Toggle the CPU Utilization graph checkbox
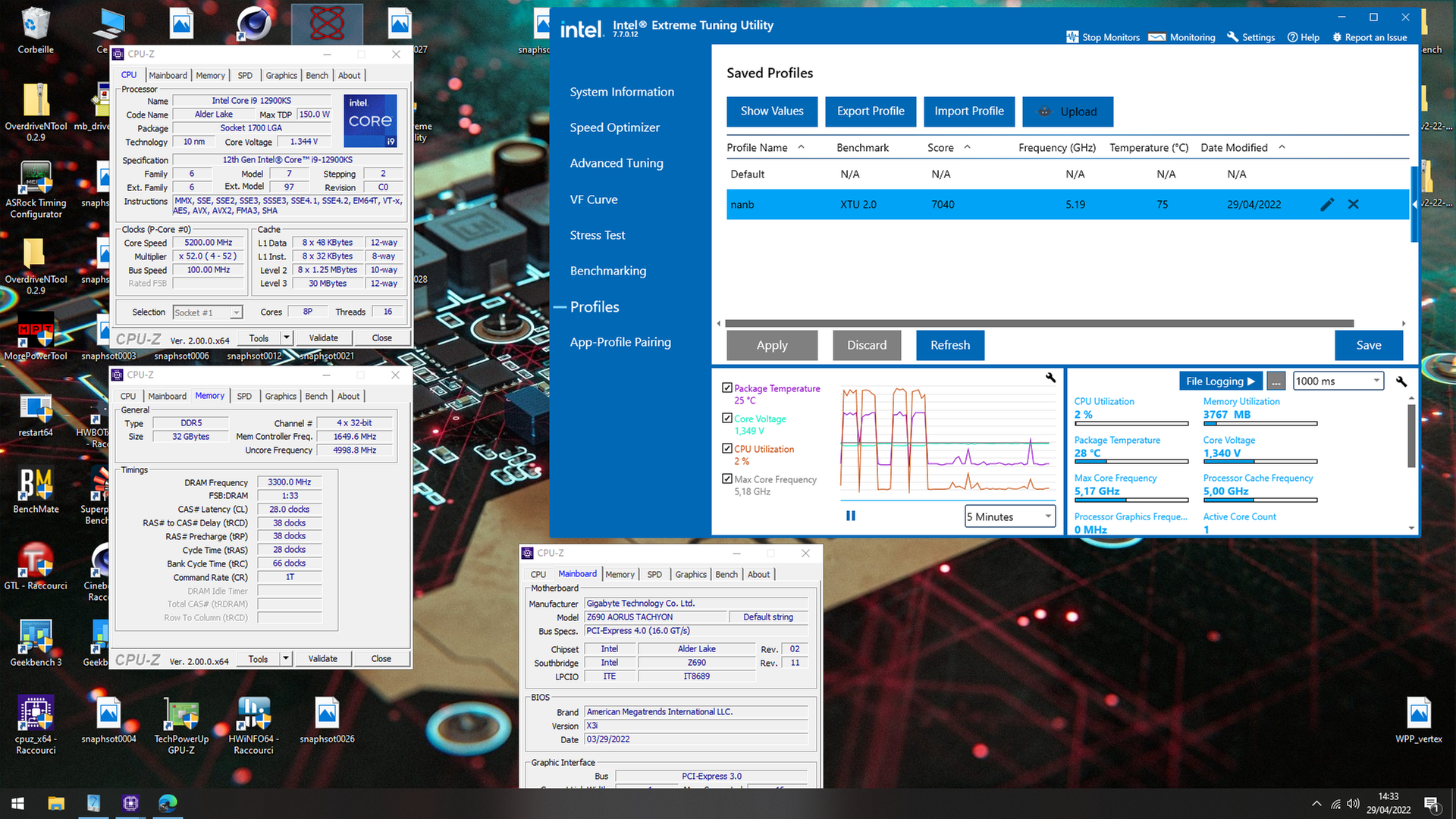Screen dimensions: 1456x819 tap(727, 448)
